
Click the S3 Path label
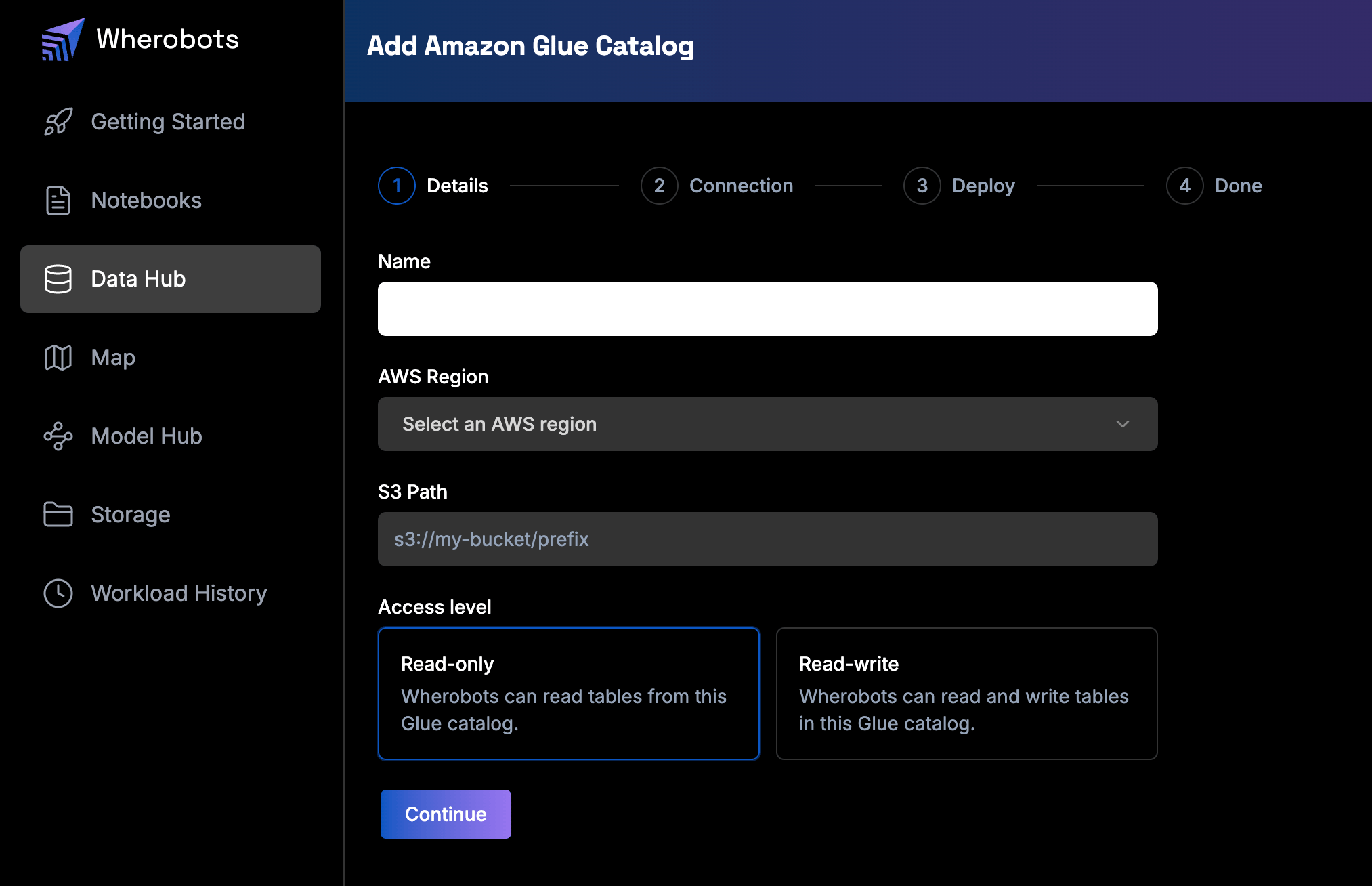[x=412, y=492]
